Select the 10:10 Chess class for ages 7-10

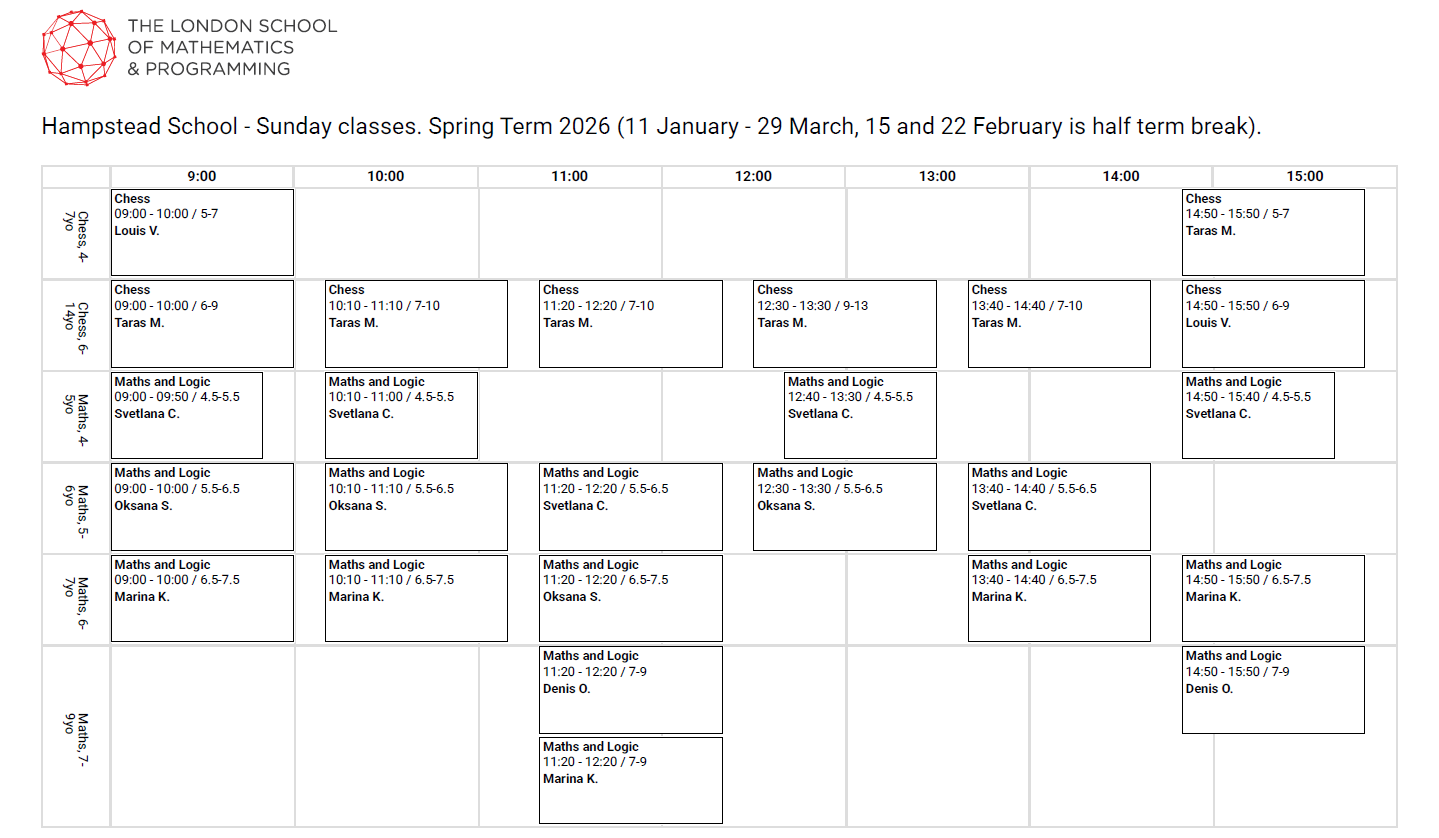(x=416, y=323)
